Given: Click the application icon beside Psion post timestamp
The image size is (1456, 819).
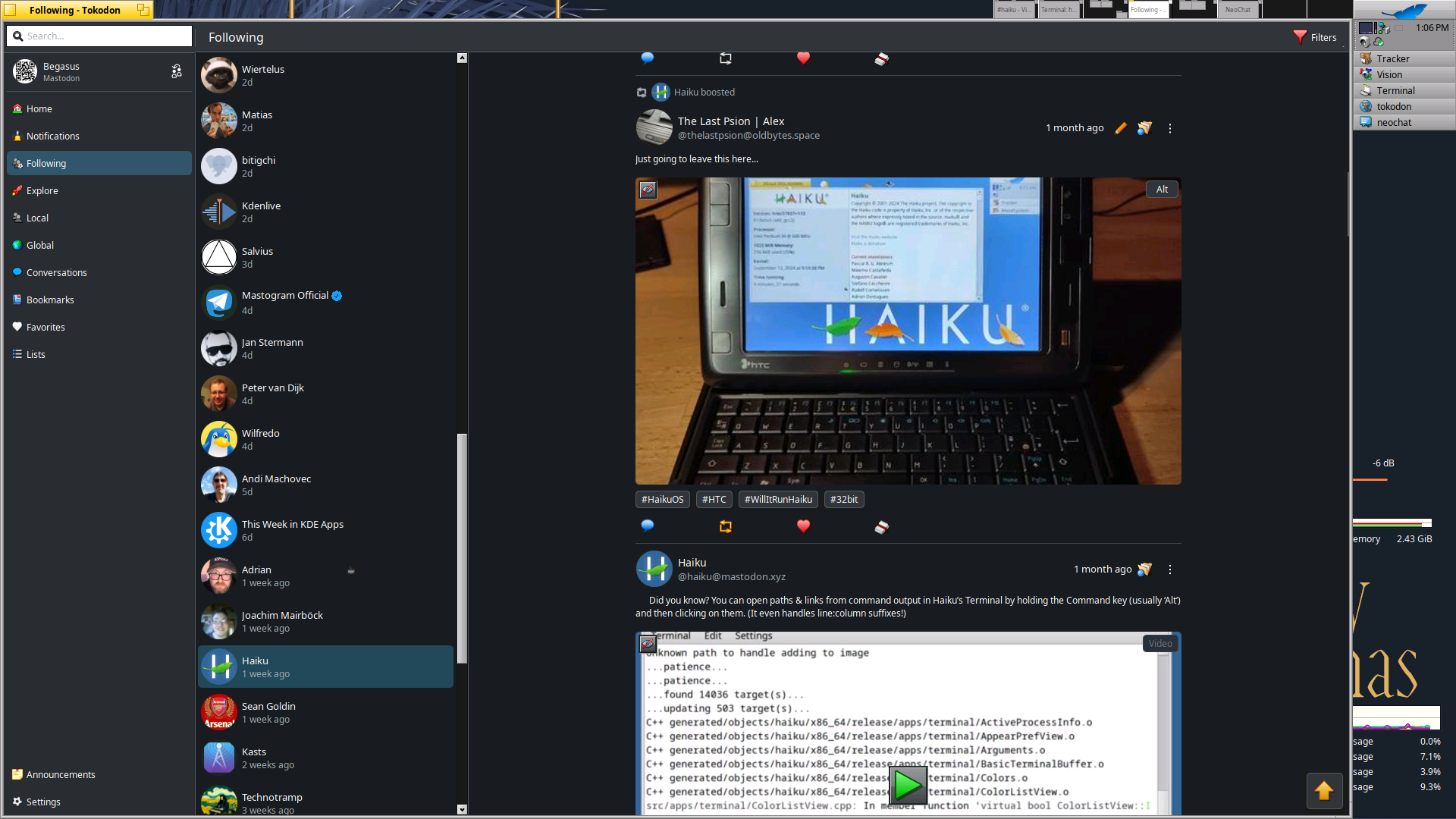Looking at the screenshot, I should coord(1145,128).
